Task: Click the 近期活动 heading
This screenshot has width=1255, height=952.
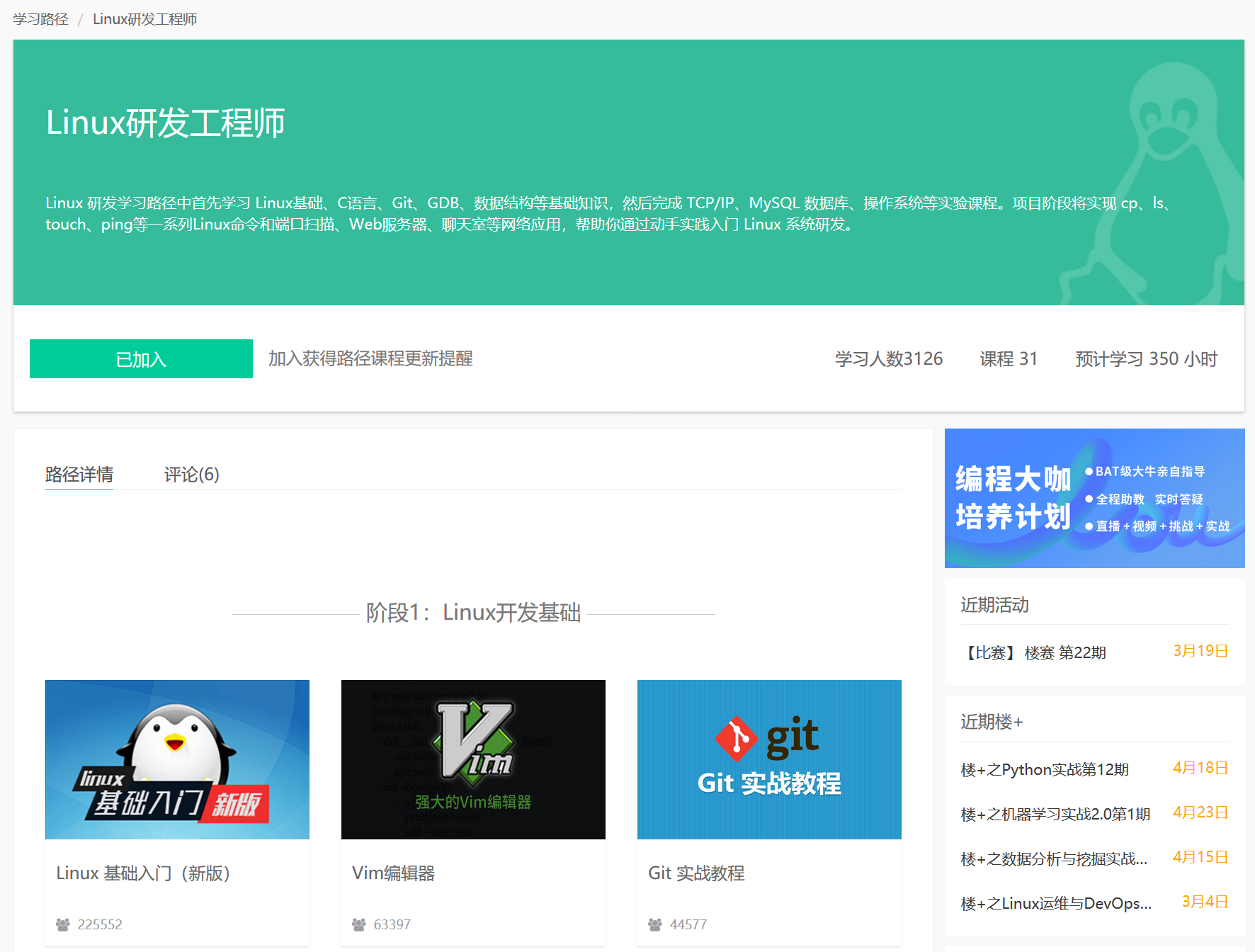Action: 994,605
